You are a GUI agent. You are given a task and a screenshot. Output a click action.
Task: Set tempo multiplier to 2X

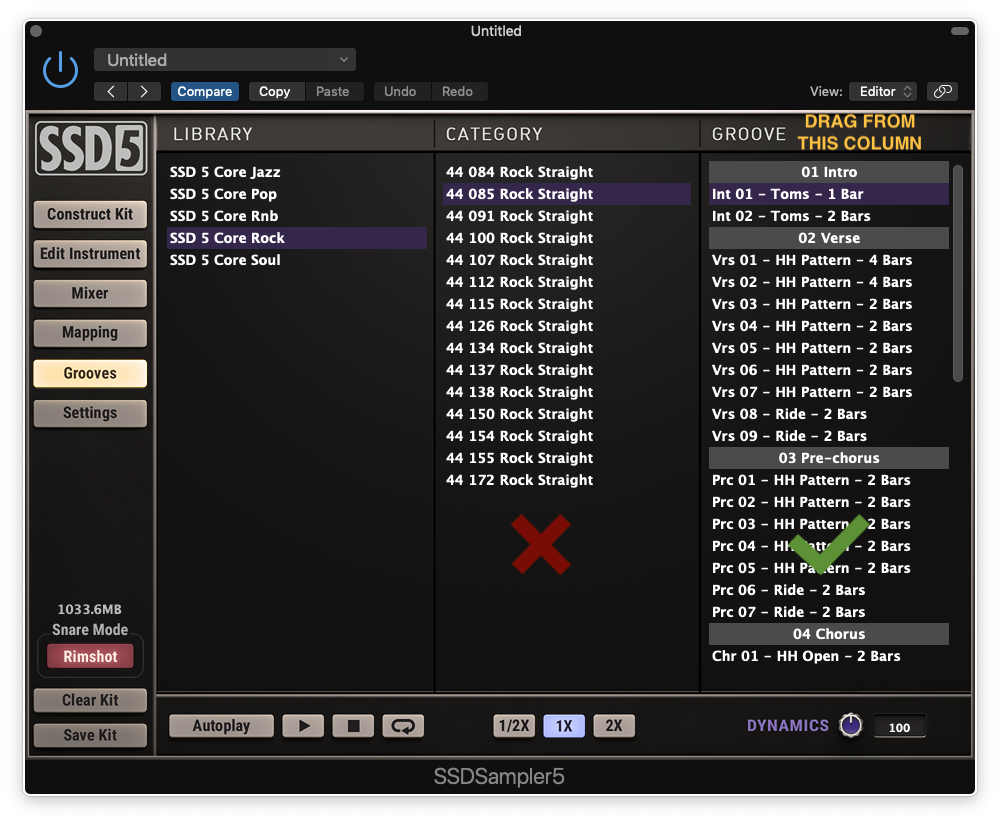(x=614, y=726)
